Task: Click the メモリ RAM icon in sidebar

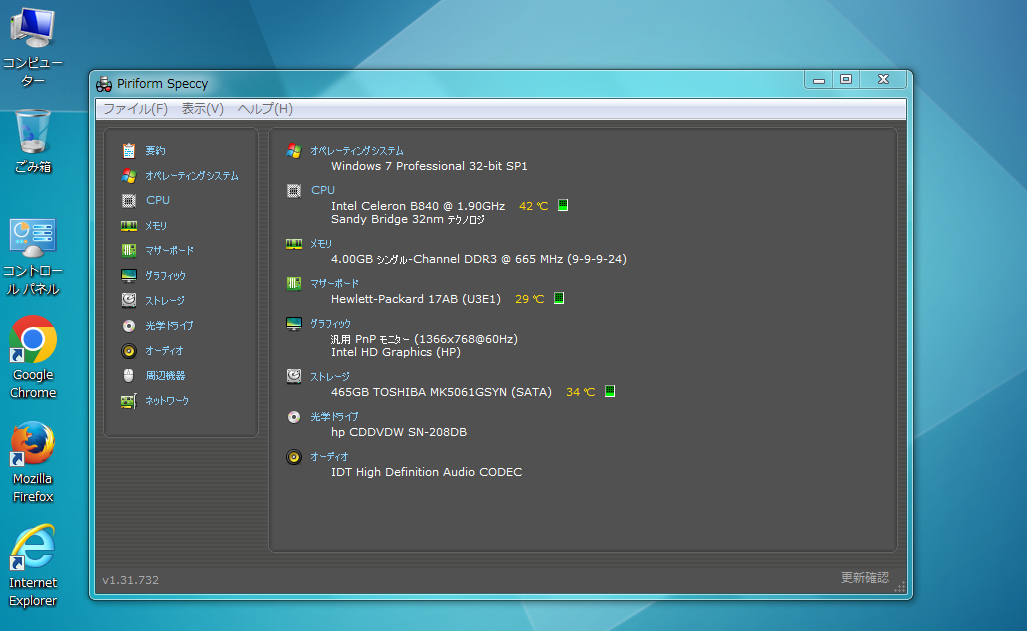Action: click(129, 225)
